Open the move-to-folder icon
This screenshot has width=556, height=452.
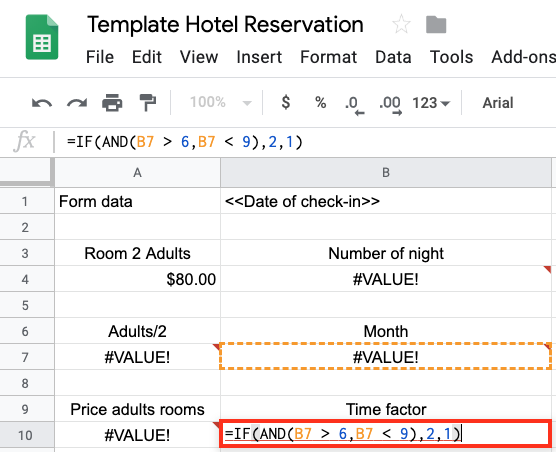[x=436, y=25]
